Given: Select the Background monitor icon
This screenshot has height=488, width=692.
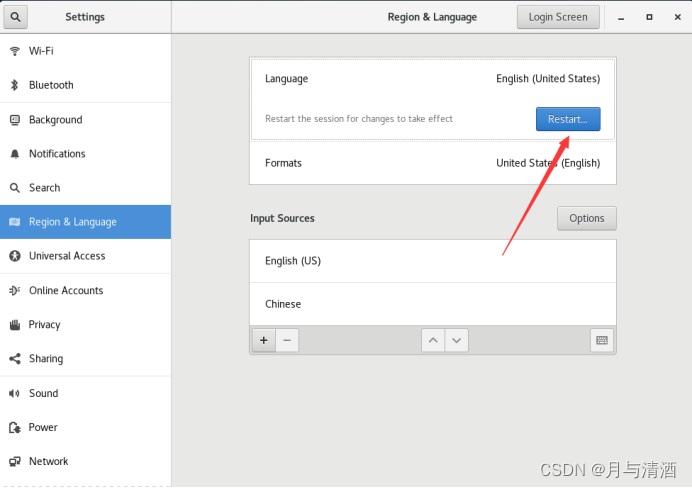Looking at the screenshot, I should tap(15, 120).
